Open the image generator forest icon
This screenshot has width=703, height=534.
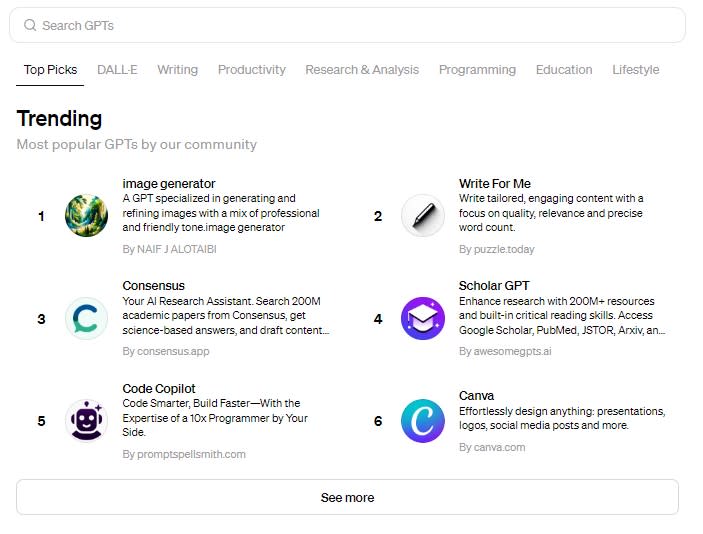point(86,216)
